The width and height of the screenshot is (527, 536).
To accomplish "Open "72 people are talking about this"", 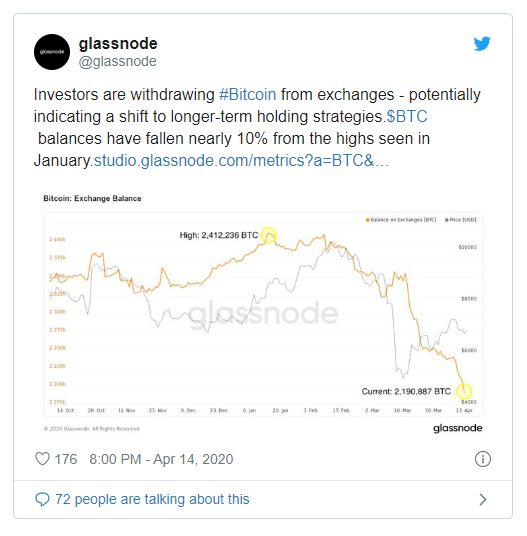I will (x=152, y=499).
